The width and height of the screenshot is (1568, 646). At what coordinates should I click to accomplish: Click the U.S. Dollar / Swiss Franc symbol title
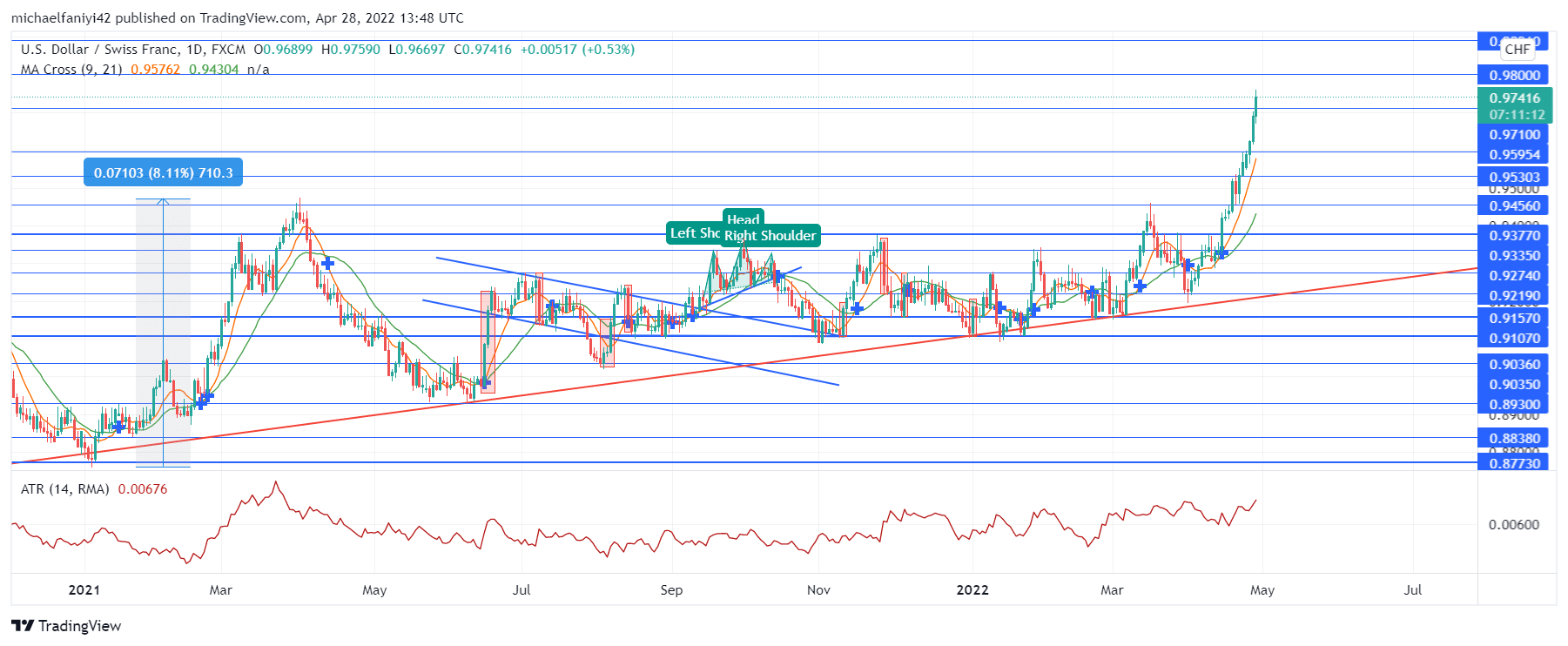99,50
